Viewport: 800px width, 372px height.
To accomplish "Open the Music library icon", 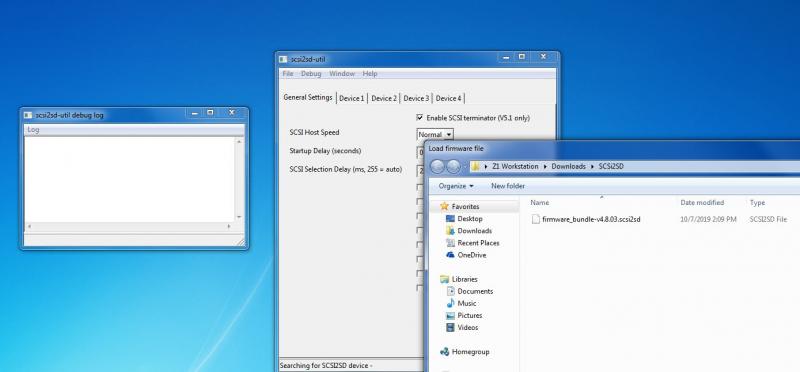I will tap(450, 303).
